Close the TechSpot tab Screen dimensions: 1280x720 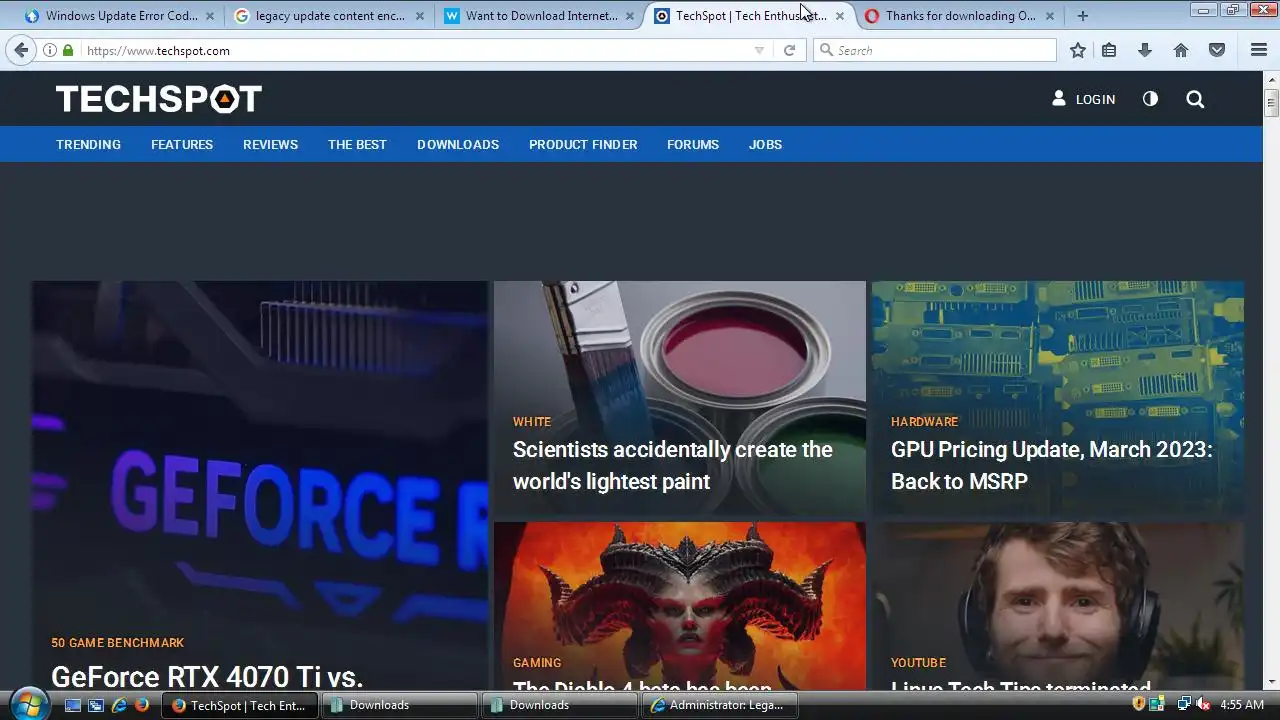point(840,16)
